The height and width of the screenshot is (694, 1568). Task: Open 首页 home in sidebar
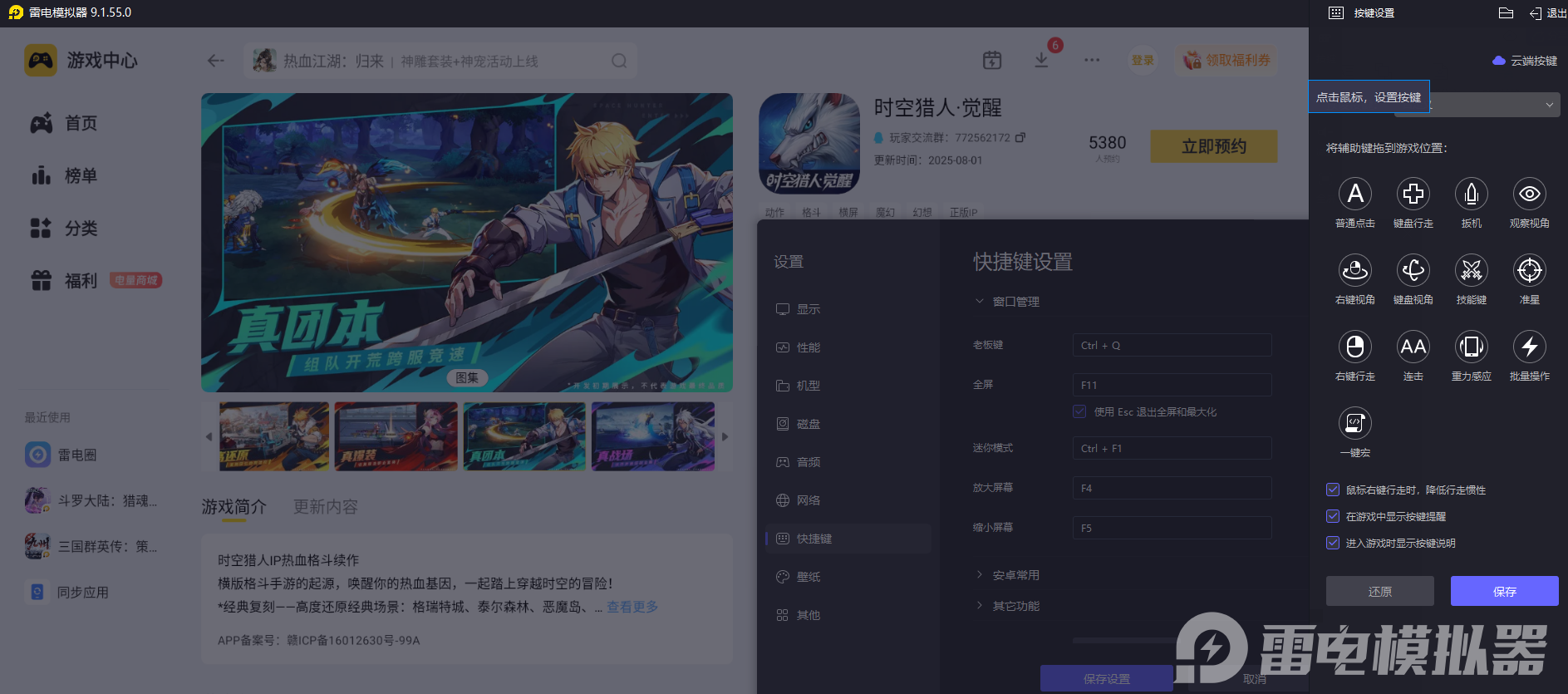coord(64,123)
